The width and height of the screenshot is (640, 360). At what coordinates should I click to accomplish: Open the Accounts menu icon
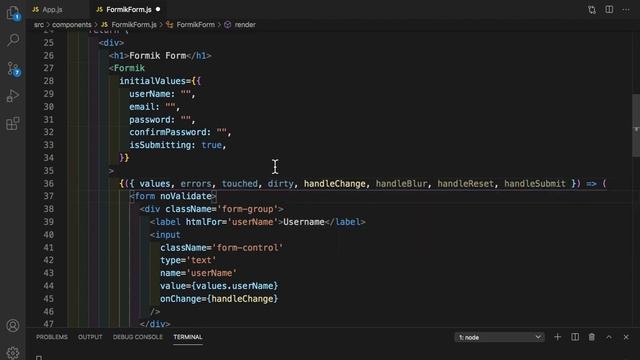[13, 326]
